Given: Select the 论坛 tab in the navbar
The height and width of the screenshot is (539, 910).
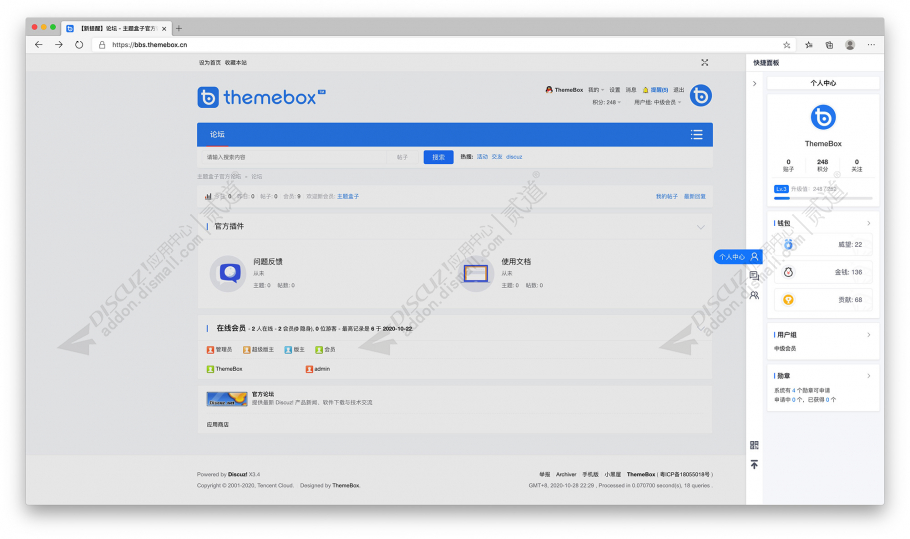Looking at the screenshot, I should coord(217,135).
